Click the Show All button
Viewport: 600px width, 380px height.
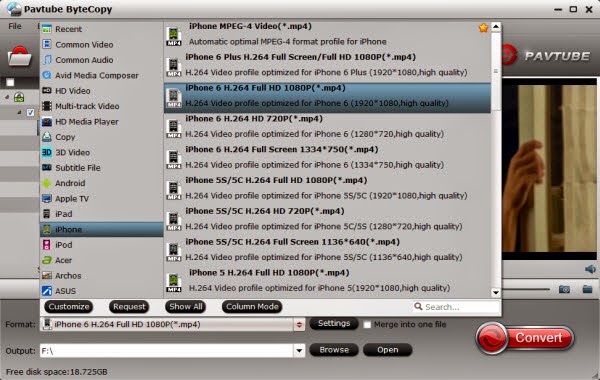(x=186, y=307)
